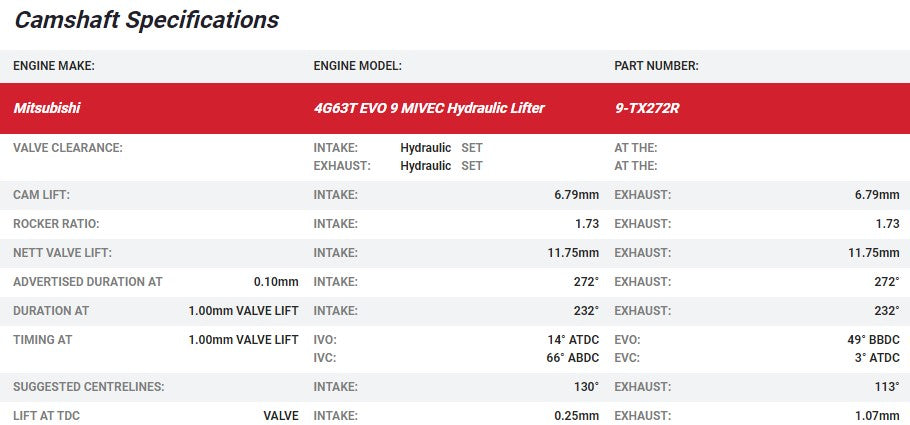Click the exhaust lift at TDC 1.07mm
Viewport: 910px width, 425px height.
(x=877, y=415)
